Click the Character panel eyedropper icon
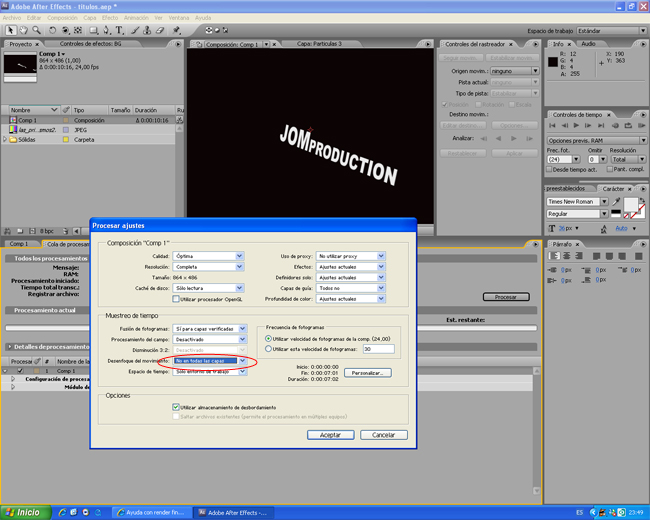This screenshot has width=650, height=520. coord(616,202)
